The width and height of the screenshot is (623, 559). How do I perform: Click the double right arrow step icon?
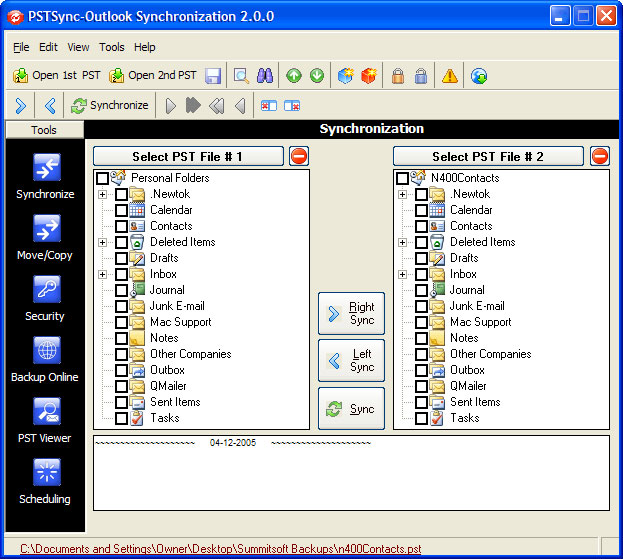pyautogui.click(x=193, y=106)
